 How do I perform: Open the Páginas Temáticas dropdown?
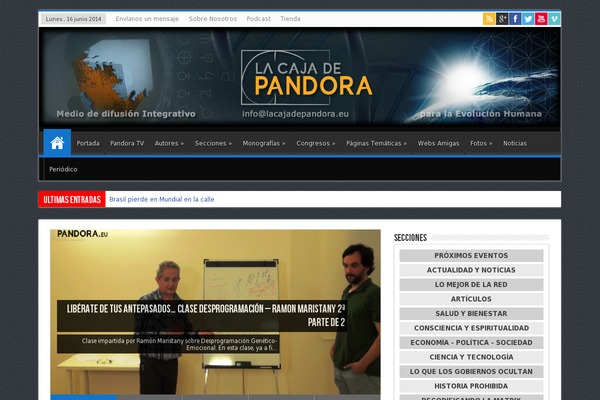(x=376, y=143)
